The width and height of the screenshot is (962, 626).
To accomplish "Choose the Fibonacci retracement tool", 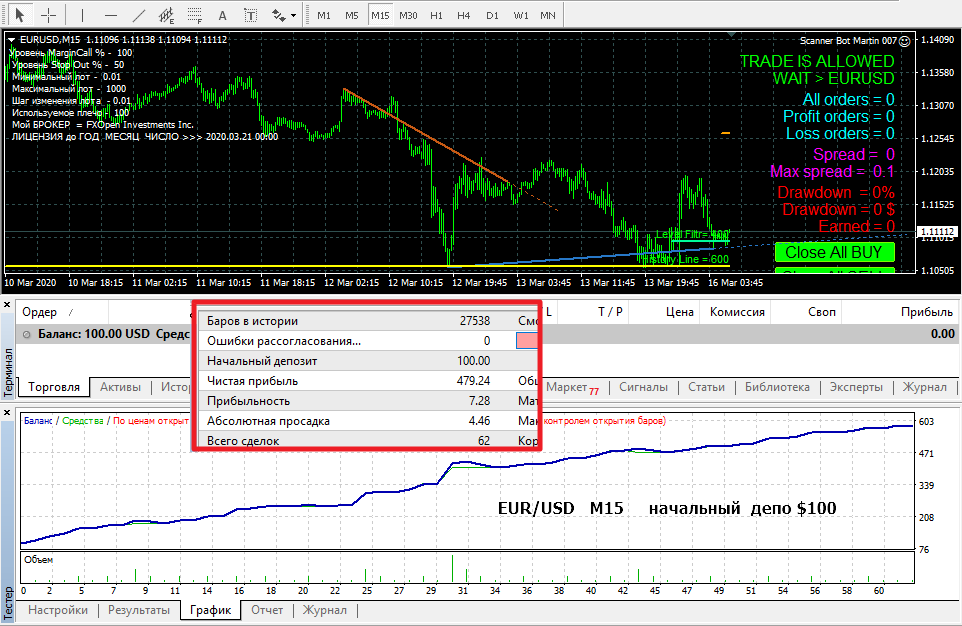I will click(194, 15).
